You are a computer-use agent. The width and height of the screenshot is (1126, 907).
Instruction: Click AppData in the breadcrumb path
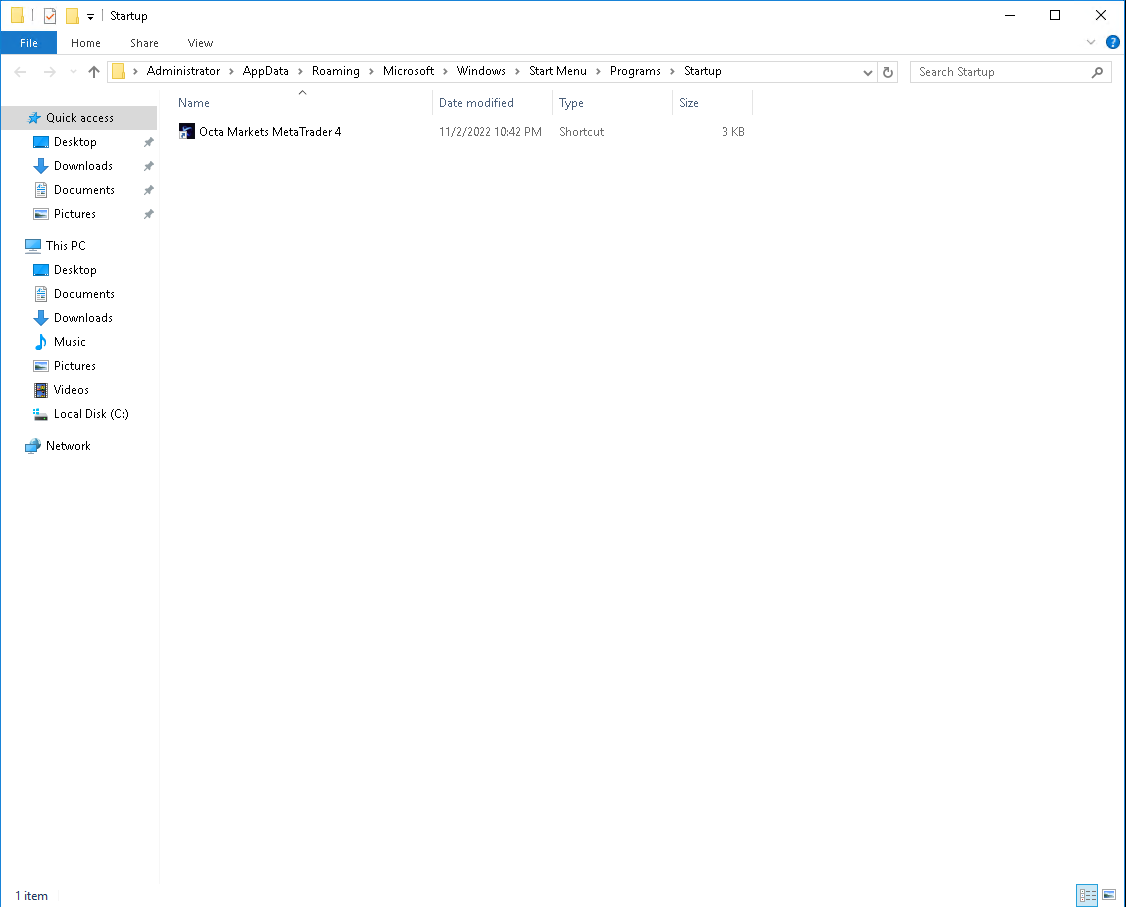(265, 71)
